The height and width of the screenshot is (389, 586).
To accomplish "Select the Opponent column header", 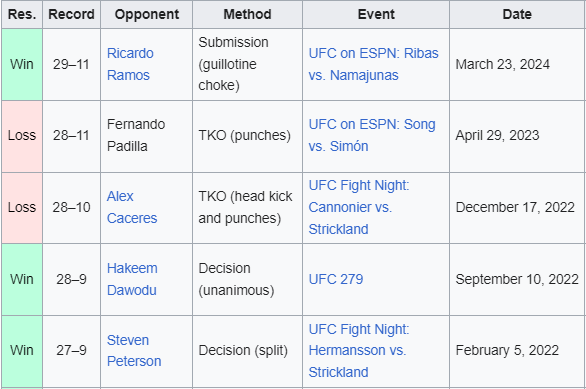I will tap(146, 14).
